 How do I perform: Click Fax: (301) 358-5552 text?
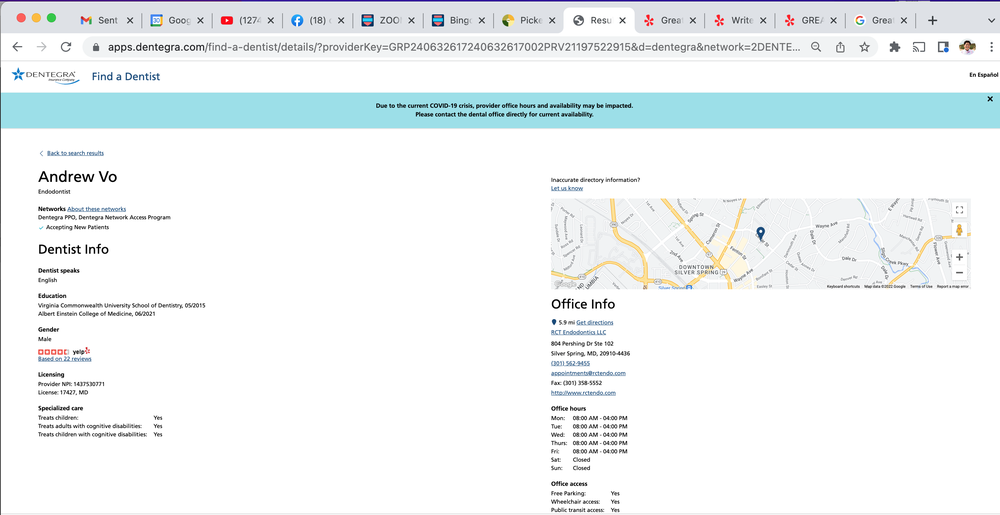[x=577, y=383]
